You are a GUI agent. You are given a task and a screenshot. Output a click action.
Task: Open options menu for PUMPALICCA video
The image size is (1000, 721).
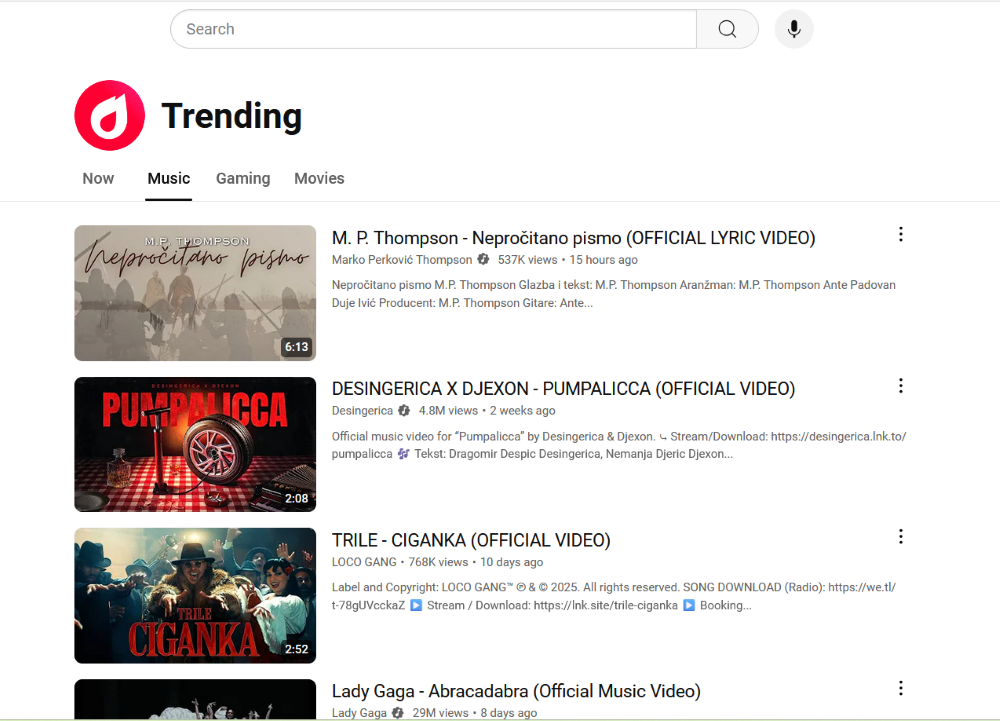coord(901,386)
